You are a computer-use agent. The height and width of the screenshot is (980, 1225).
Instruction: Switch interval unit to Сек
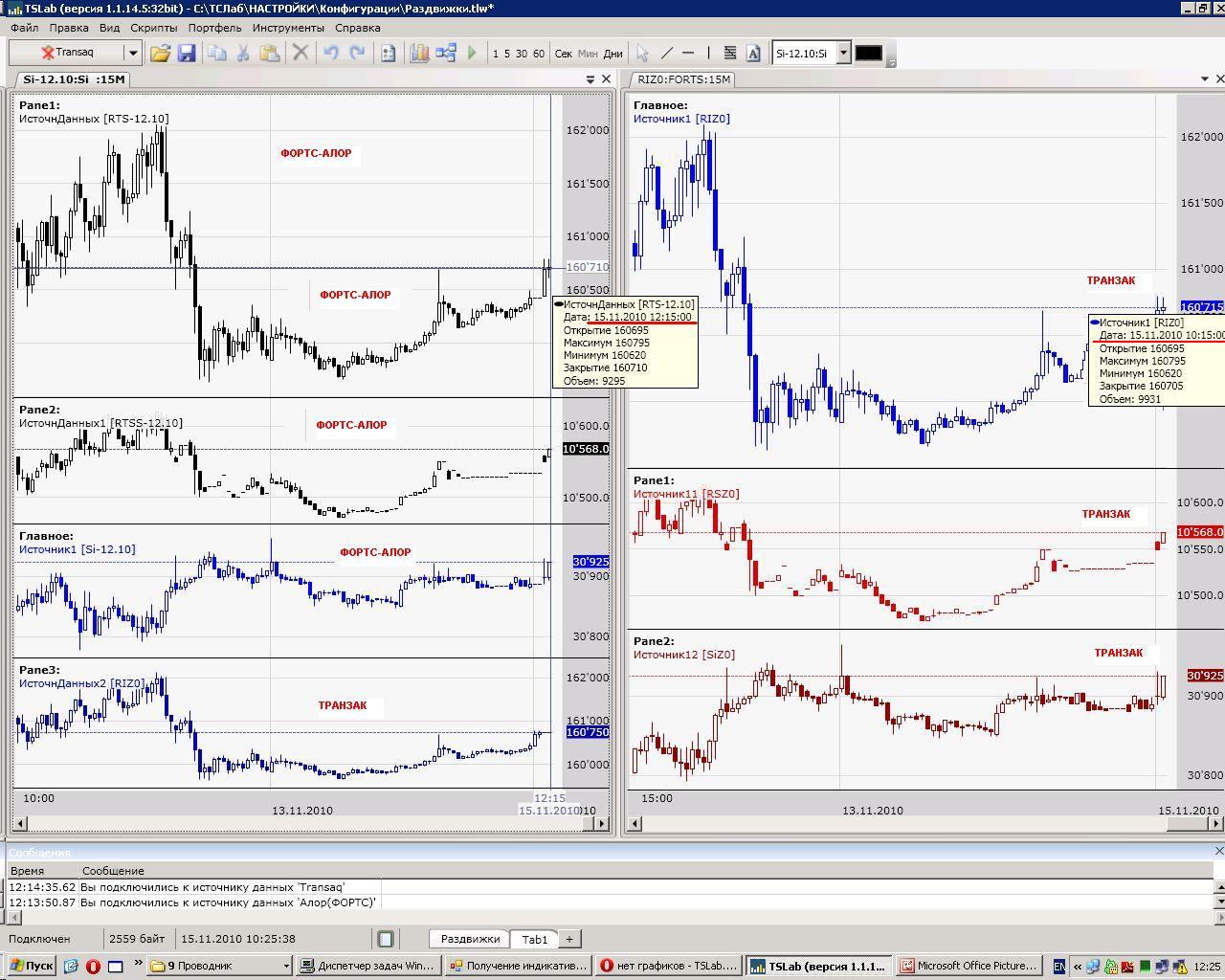click(564, 54)
